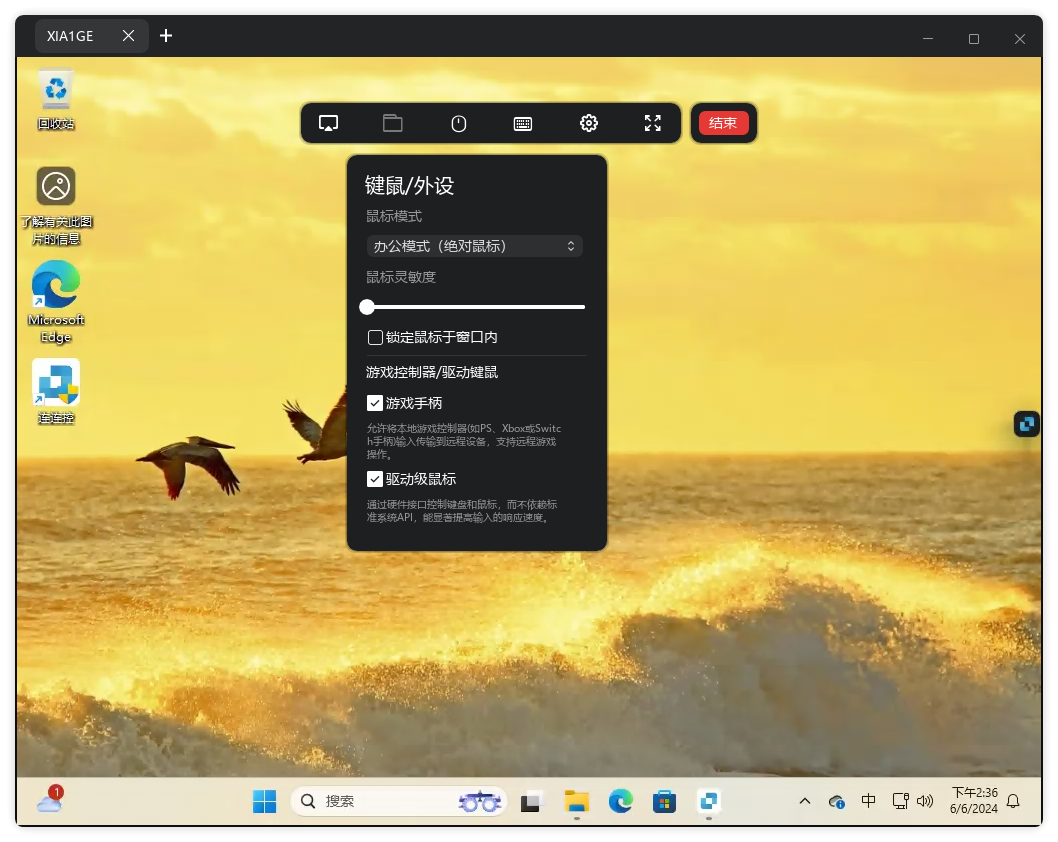Open the settings gear in toolbar

[x=589, y=123]
